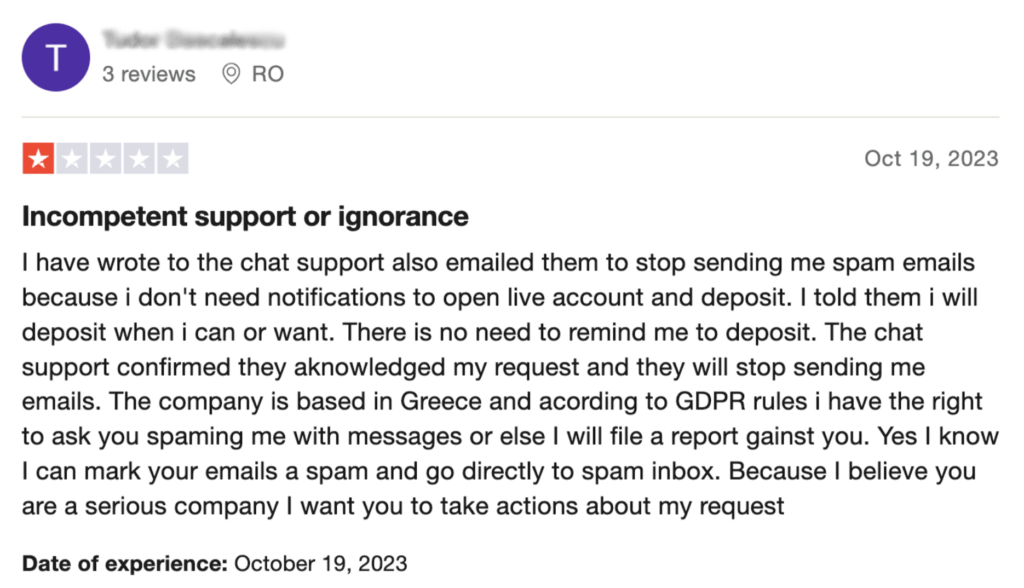Click the Oct 19, 2023 review date
Image resolution: width=1024 pixels, height=588 pixels.
[931, 159]
